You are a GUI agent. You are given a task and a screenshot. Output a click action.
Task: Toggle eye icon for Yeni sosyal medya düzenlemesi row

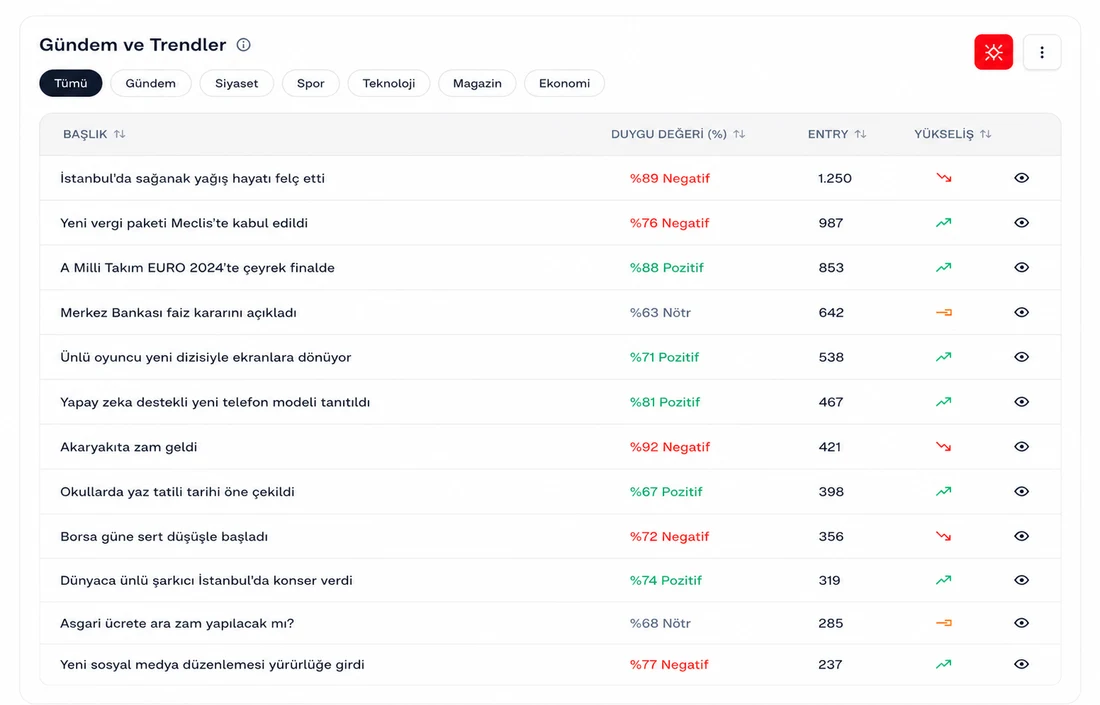click(1021, 664)
